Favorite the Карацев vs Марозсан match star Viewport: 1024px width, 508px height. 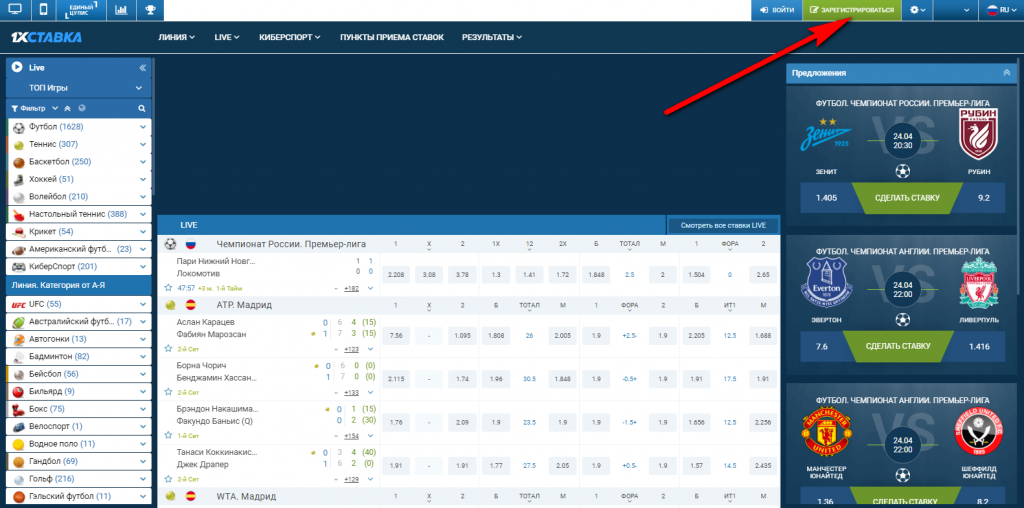tap(168, 349)
